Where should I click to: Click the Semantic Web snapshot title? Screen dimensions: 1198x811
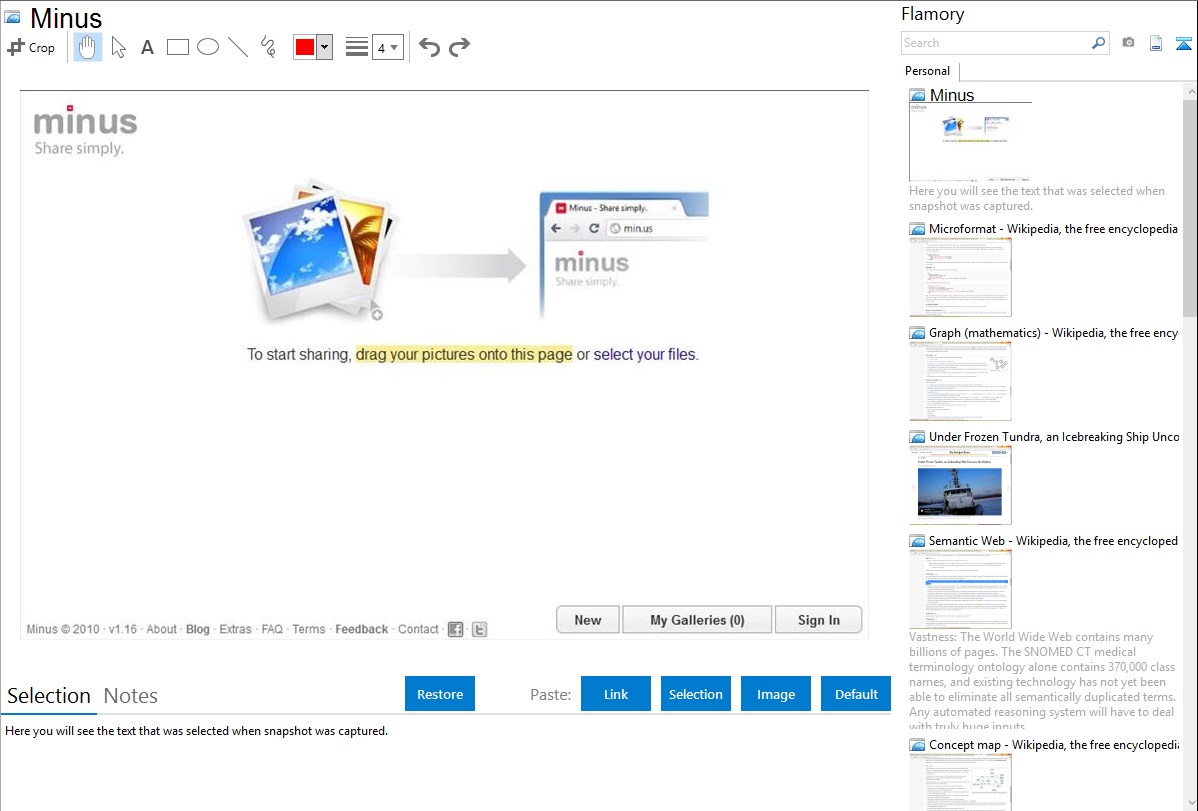(x=1053, y=540)
